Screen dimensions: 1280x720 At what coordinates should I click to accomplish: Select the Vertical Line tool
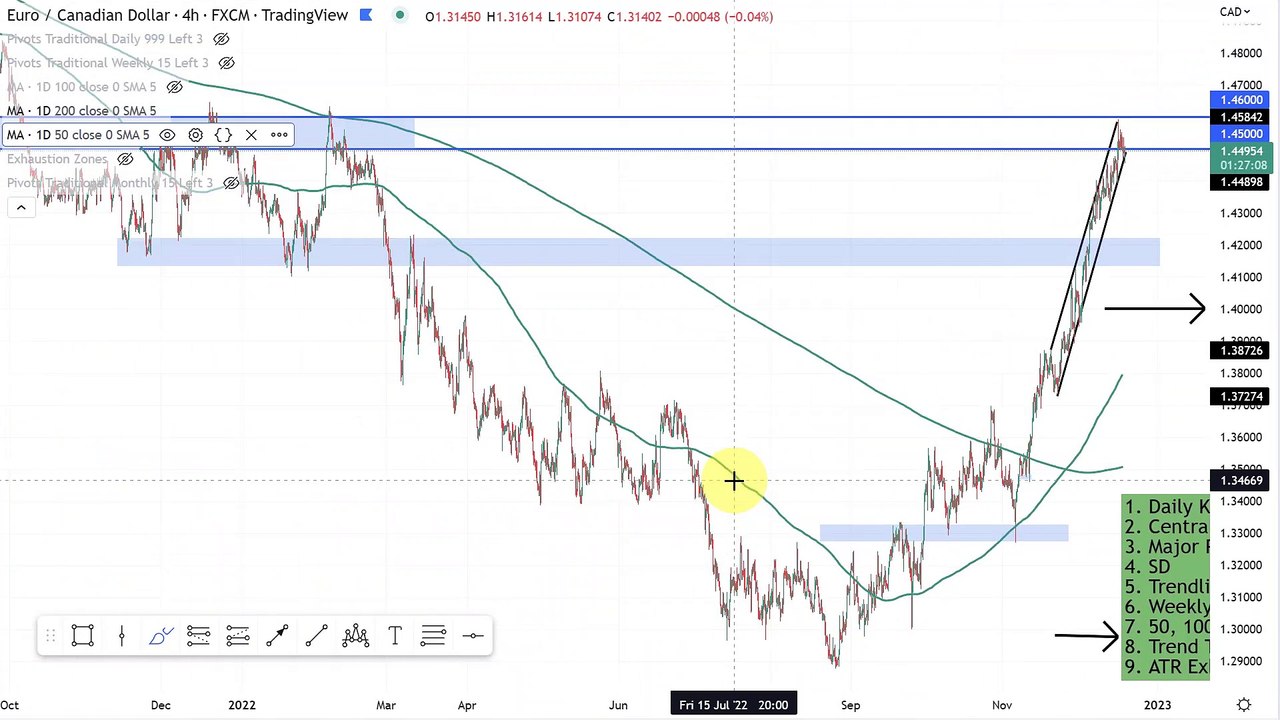point(122,636)
